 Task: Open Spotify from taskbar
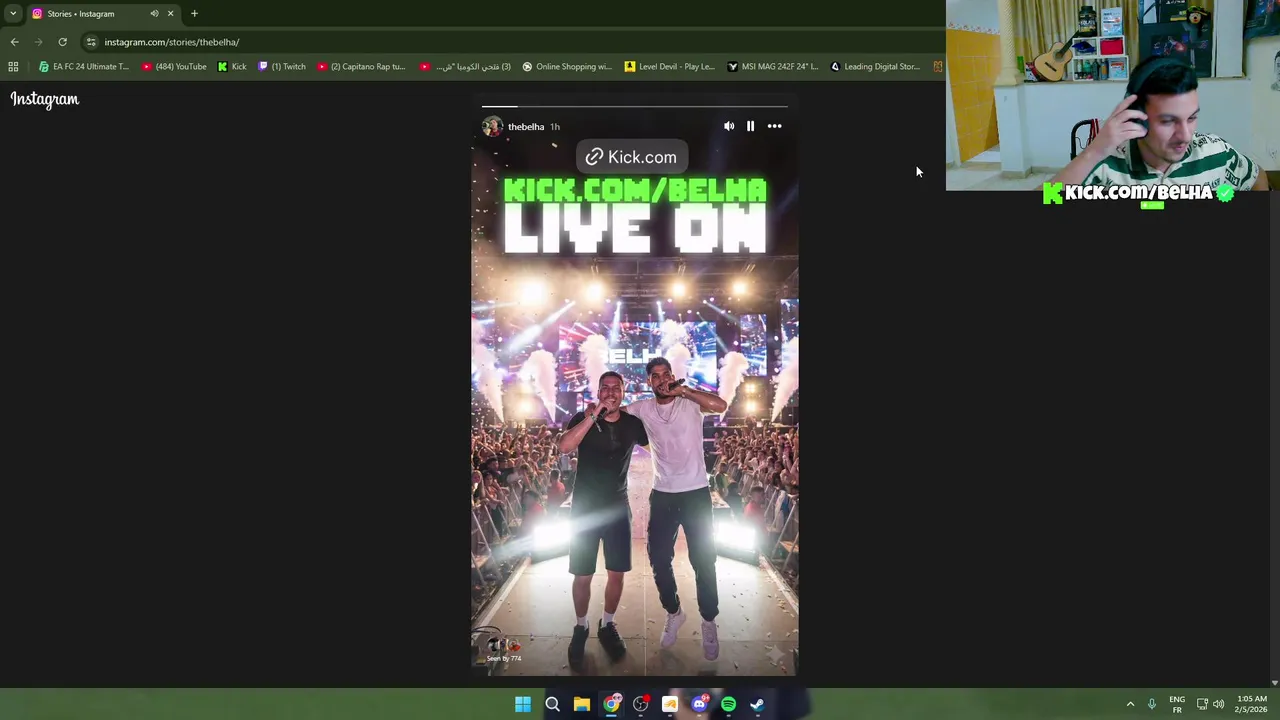coord(728,705)
